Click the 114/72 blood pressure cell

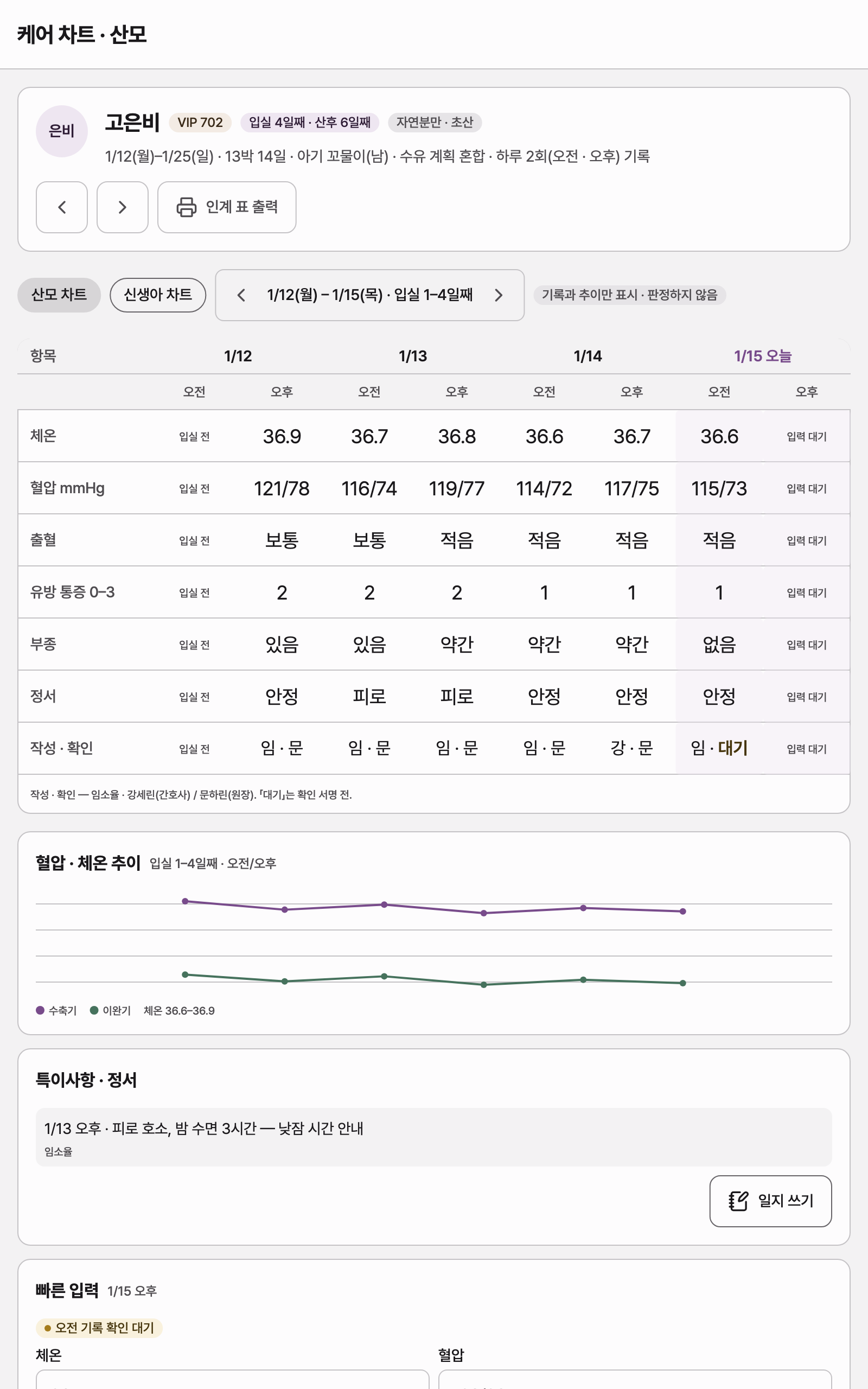(x=544, y=488)
